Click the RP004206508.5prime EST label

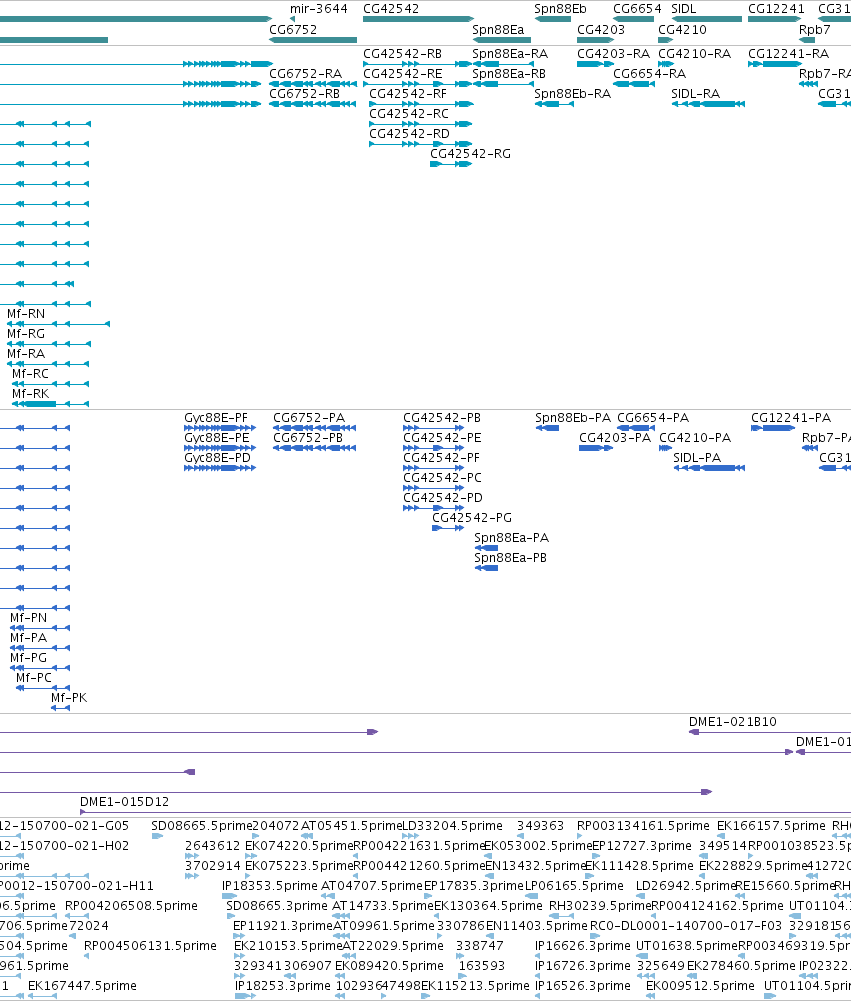(131, 905)
